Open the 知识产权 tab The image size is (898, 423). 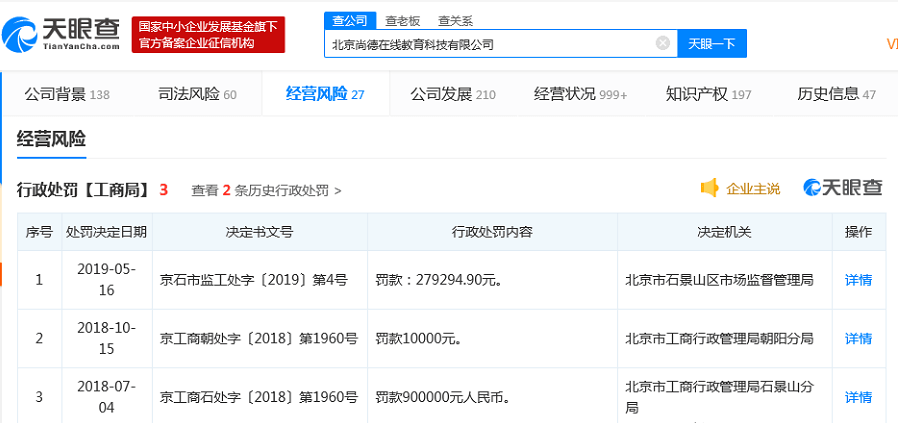coord(708,94)
